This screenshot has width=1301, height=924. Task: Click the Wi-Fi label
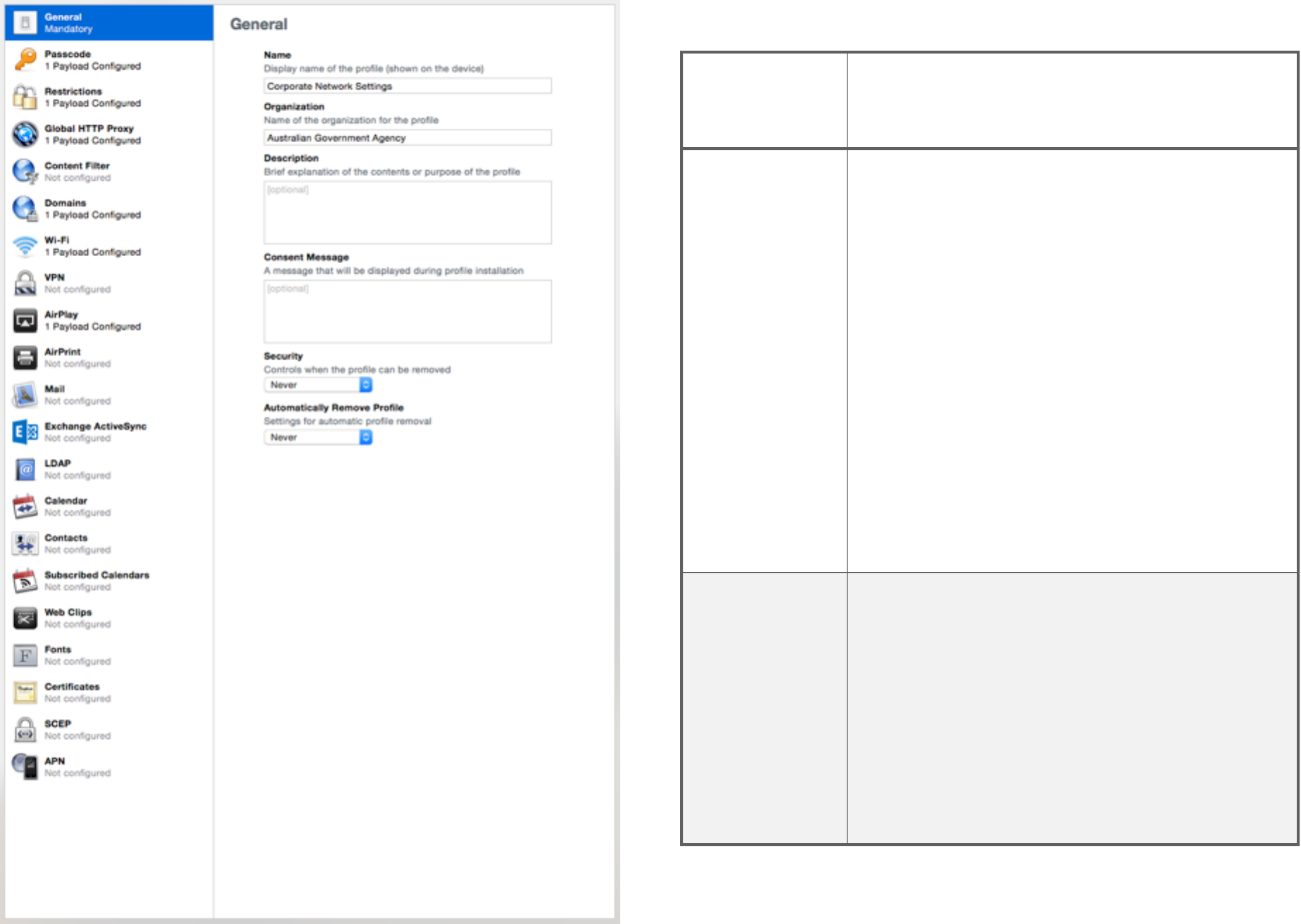pyautogui.click(x=57, y=240)
